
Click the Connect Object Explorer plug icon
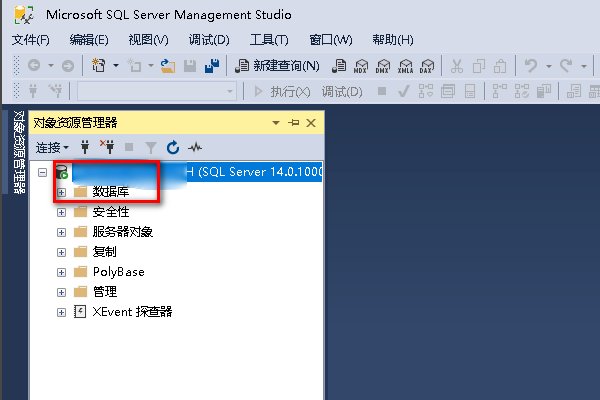[x=85, y=147]
